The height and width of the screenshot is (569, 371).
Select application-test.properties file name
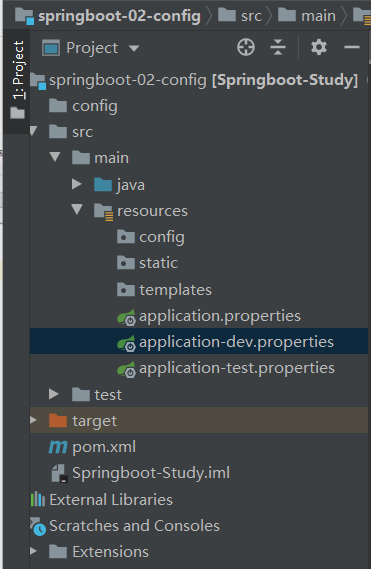point(237,368)
